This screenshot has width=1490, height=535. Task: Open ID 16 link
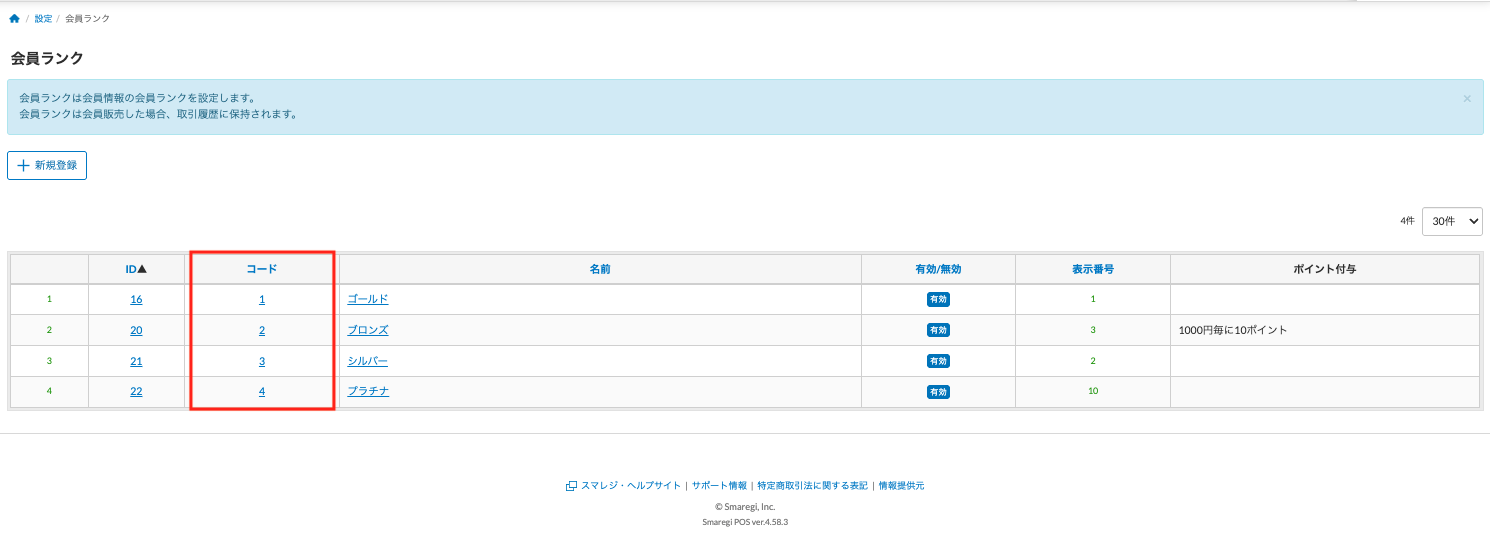tap(136, 299)
